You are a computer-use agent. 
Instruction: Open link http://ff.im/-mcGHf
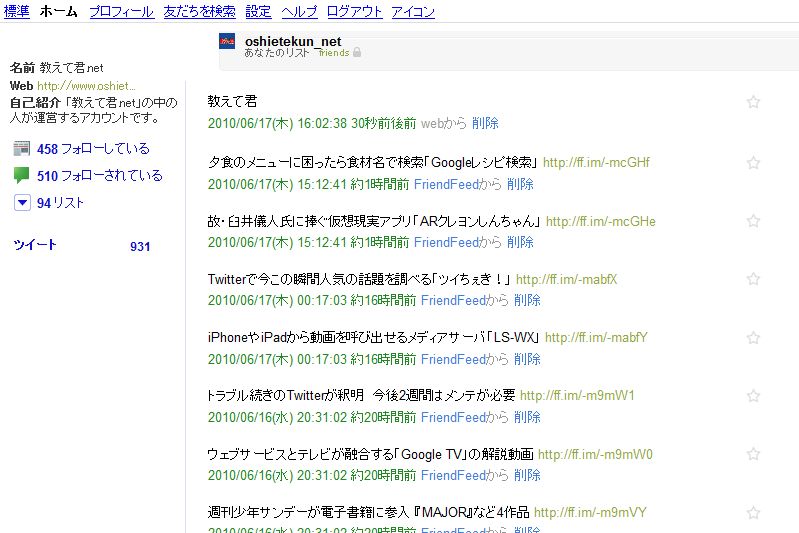tap(596, 163)
